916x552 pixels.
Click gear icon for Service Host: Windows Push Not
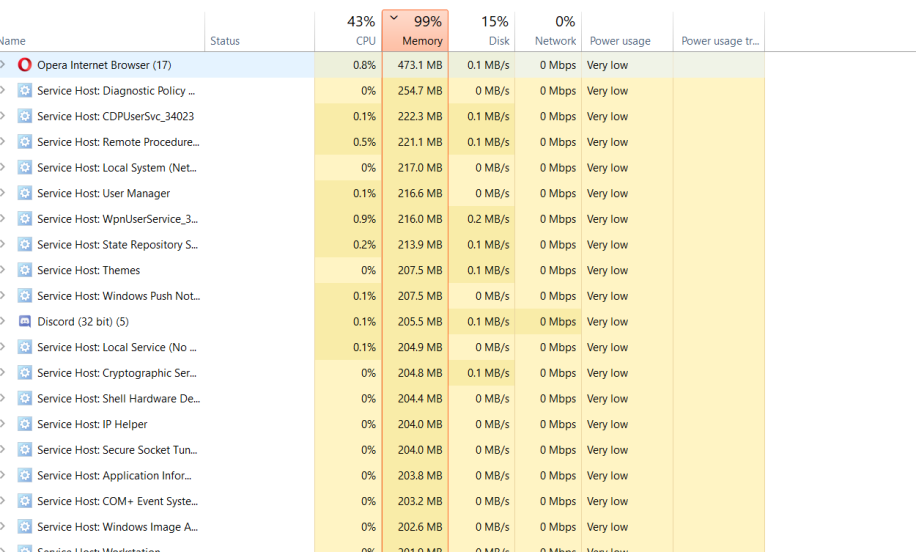pos(25,296)
